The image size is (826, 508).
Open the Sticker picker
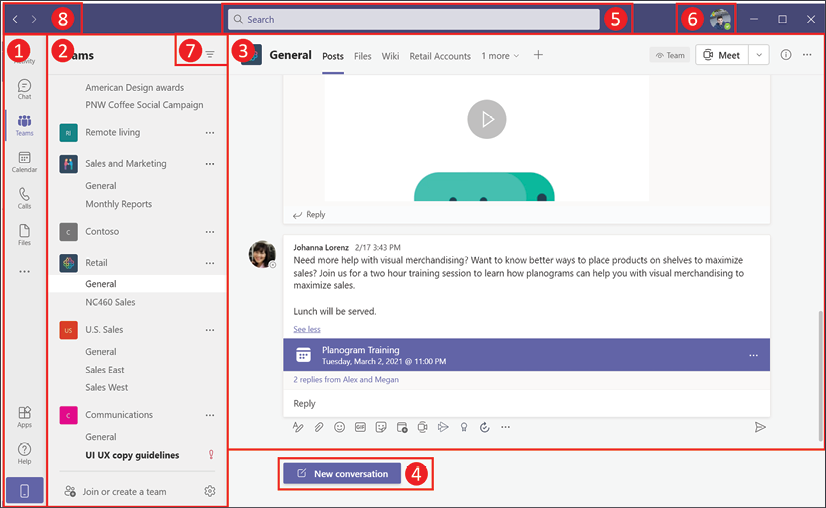pos(381,427)
